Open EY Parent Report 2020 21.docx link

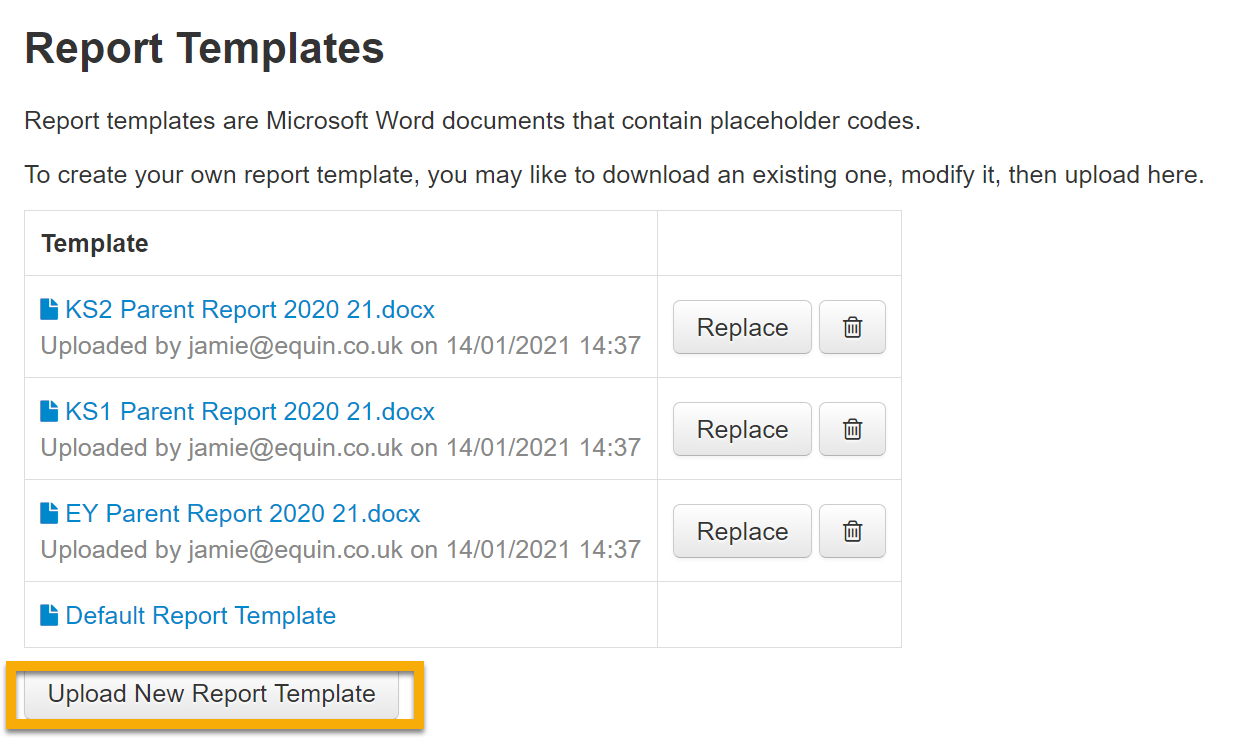243,513
